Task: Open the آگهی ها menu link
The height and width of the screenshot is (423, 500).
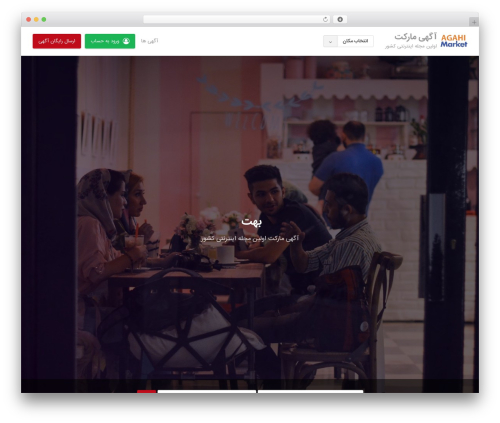Action: click(149, 41)
